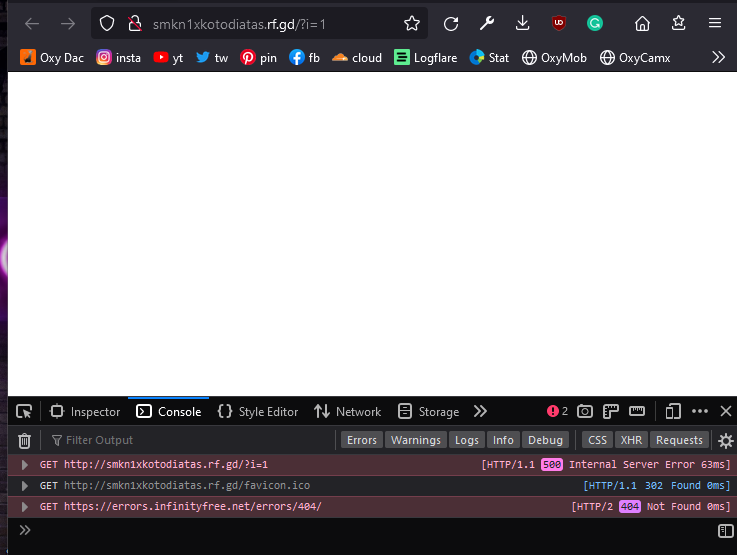Expand the favicon.ico GET request entry
Screen dimensions: 737x555
pos(25,485)
